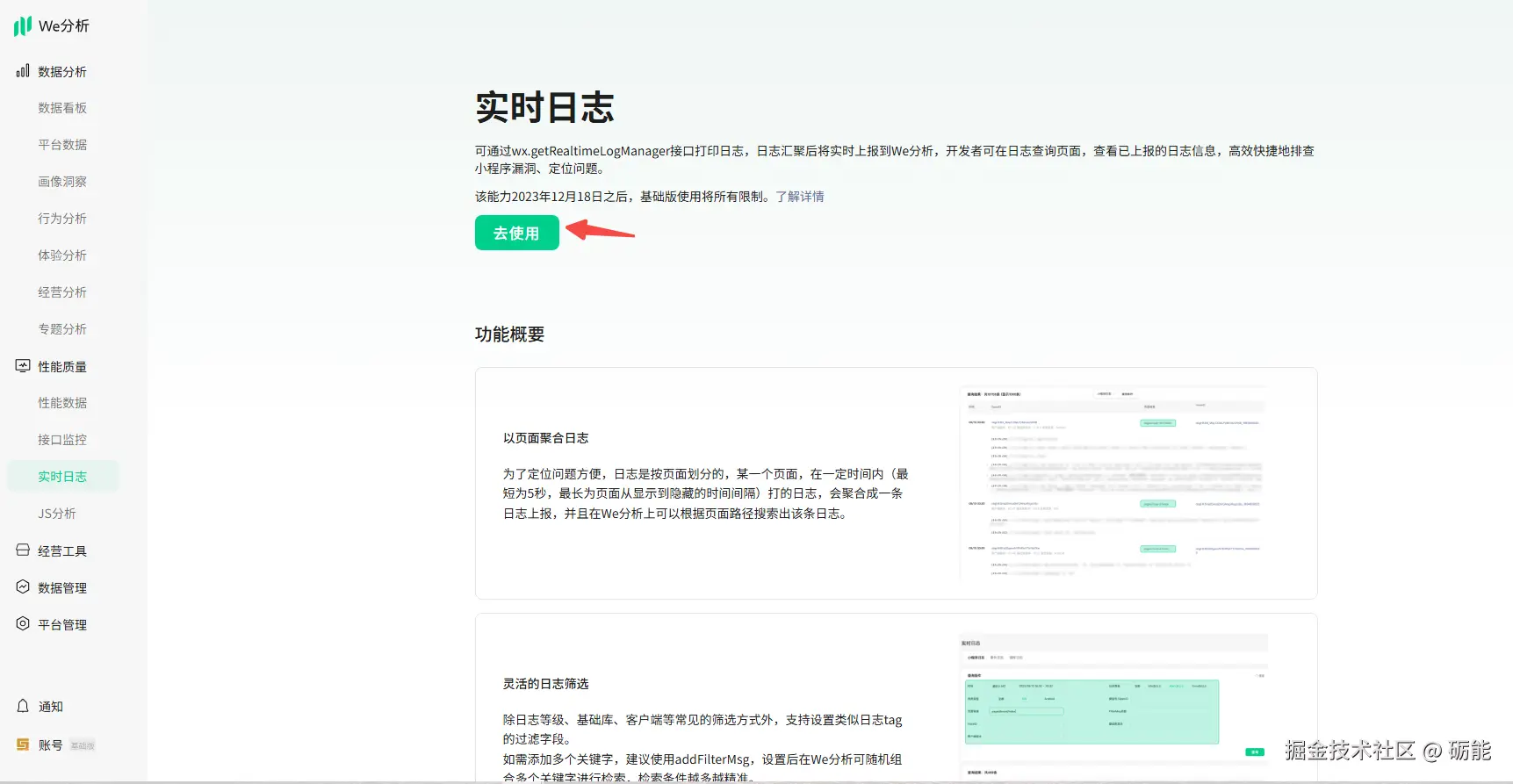Open the 数据看板 menu item
This screenshot has height=784, width=1513.
pyautogui.click(x=62, y=108)
